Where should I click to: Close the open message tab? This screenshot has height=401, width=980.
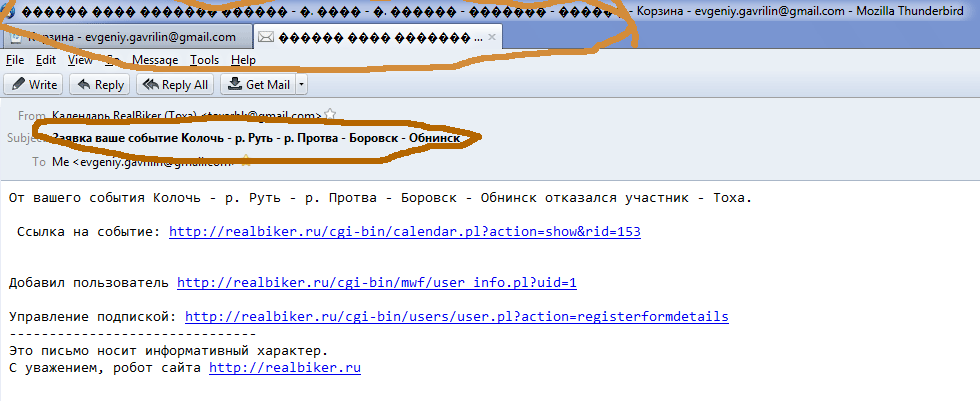point(494,37)
